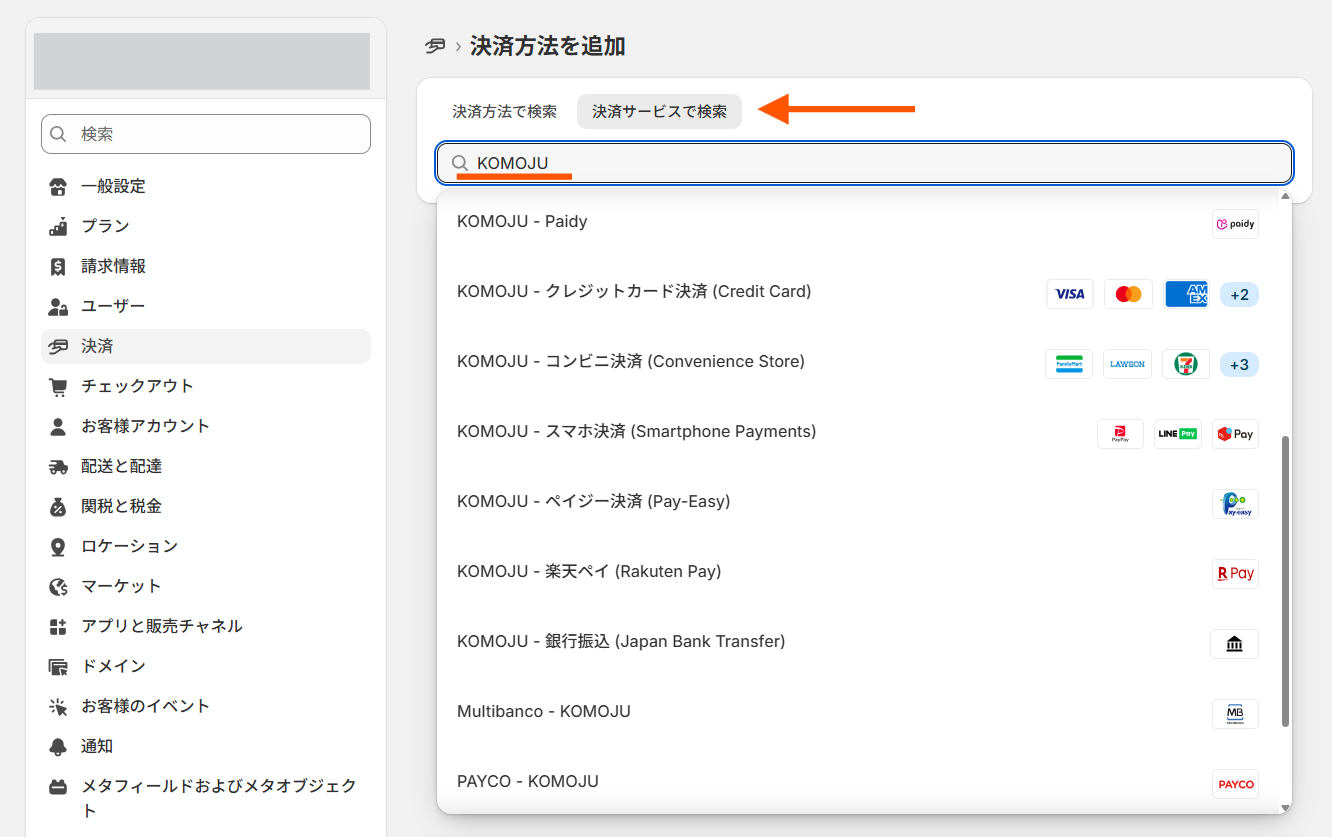
Task: Click the Multibanco MB logo
Action: 1235,714
